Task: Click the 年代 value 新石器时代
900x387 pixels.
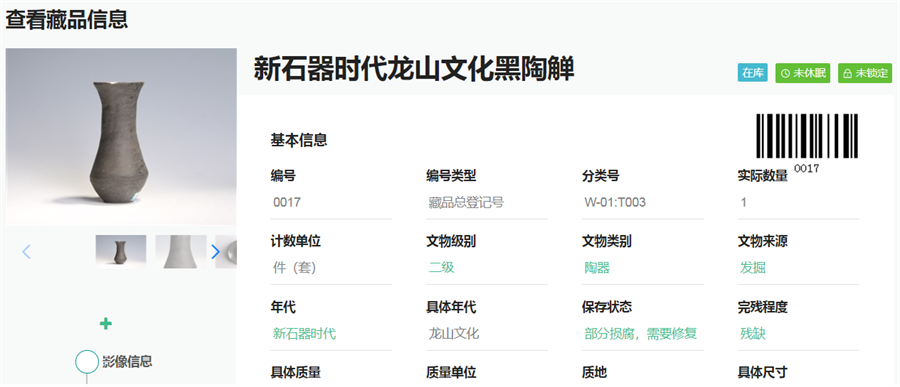Action: 305,334
